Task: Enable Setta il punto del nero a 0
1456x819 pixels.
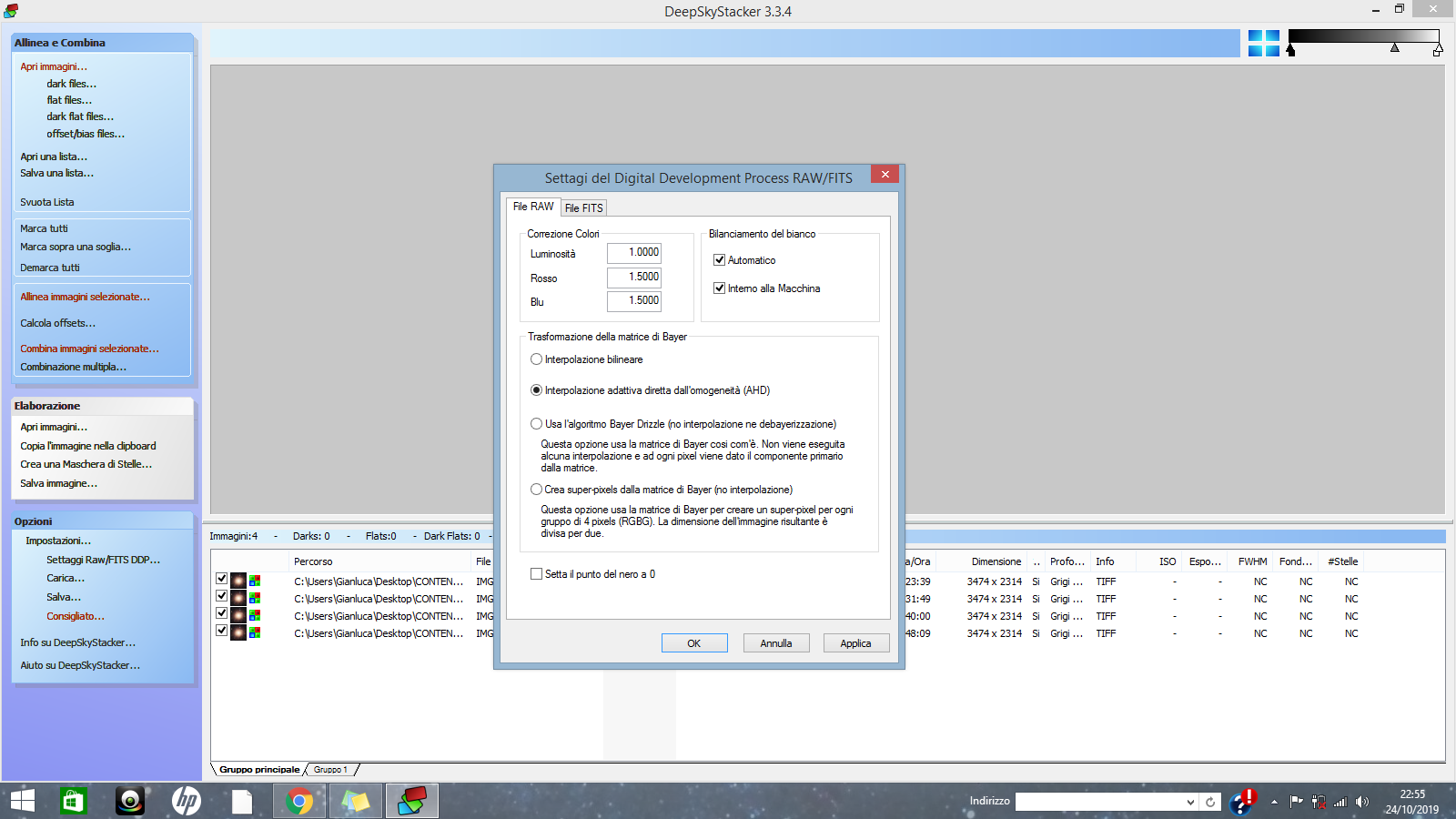Action: (536, 574)
